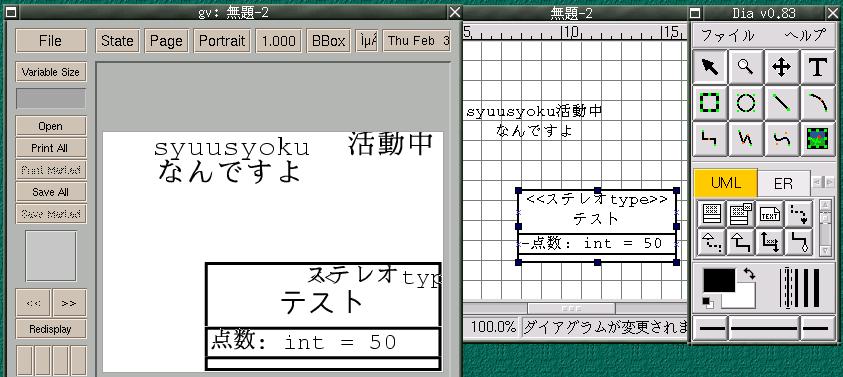
Task: Switch to the ER sheet tab
Action: click(x=783, y=184)
